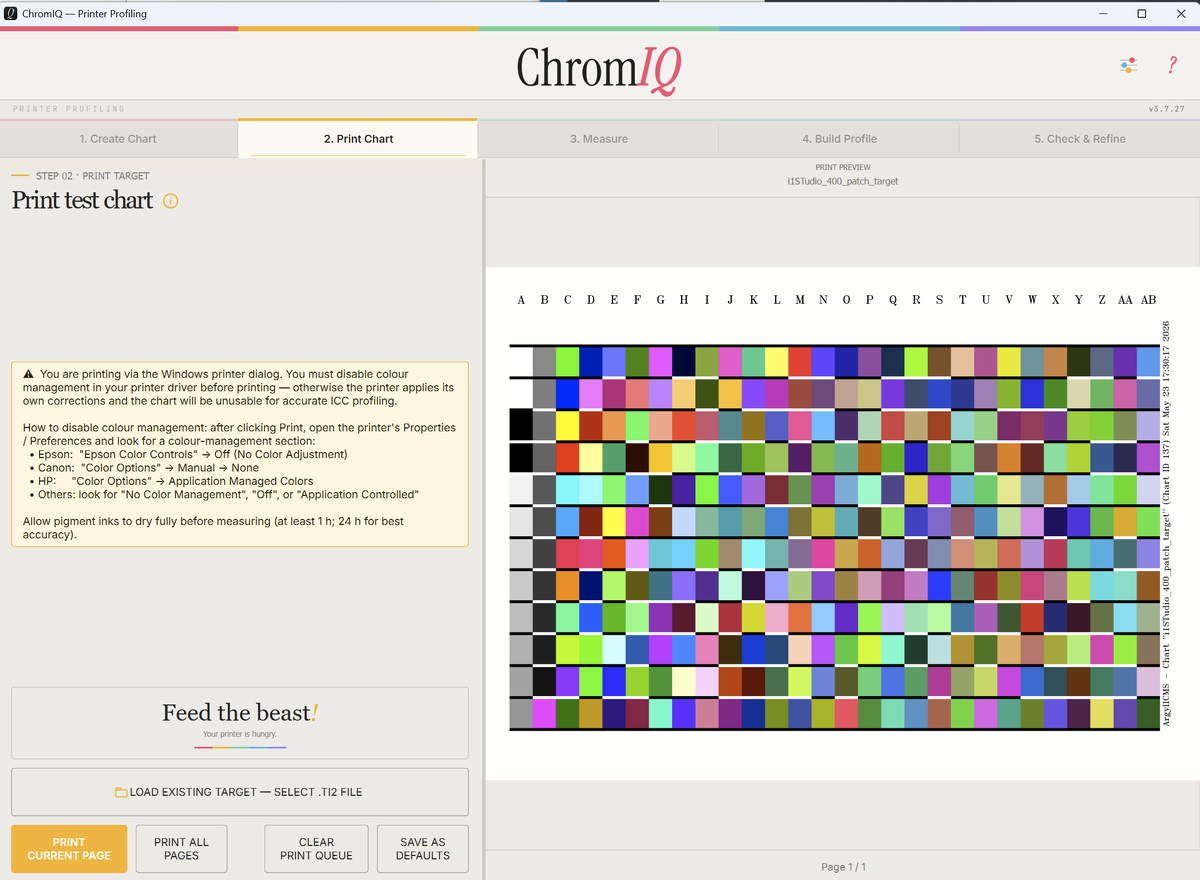The width and height of the screenshot is (1200, 880).
Task: Show info next to Print test chart
Action: (170, 201)
